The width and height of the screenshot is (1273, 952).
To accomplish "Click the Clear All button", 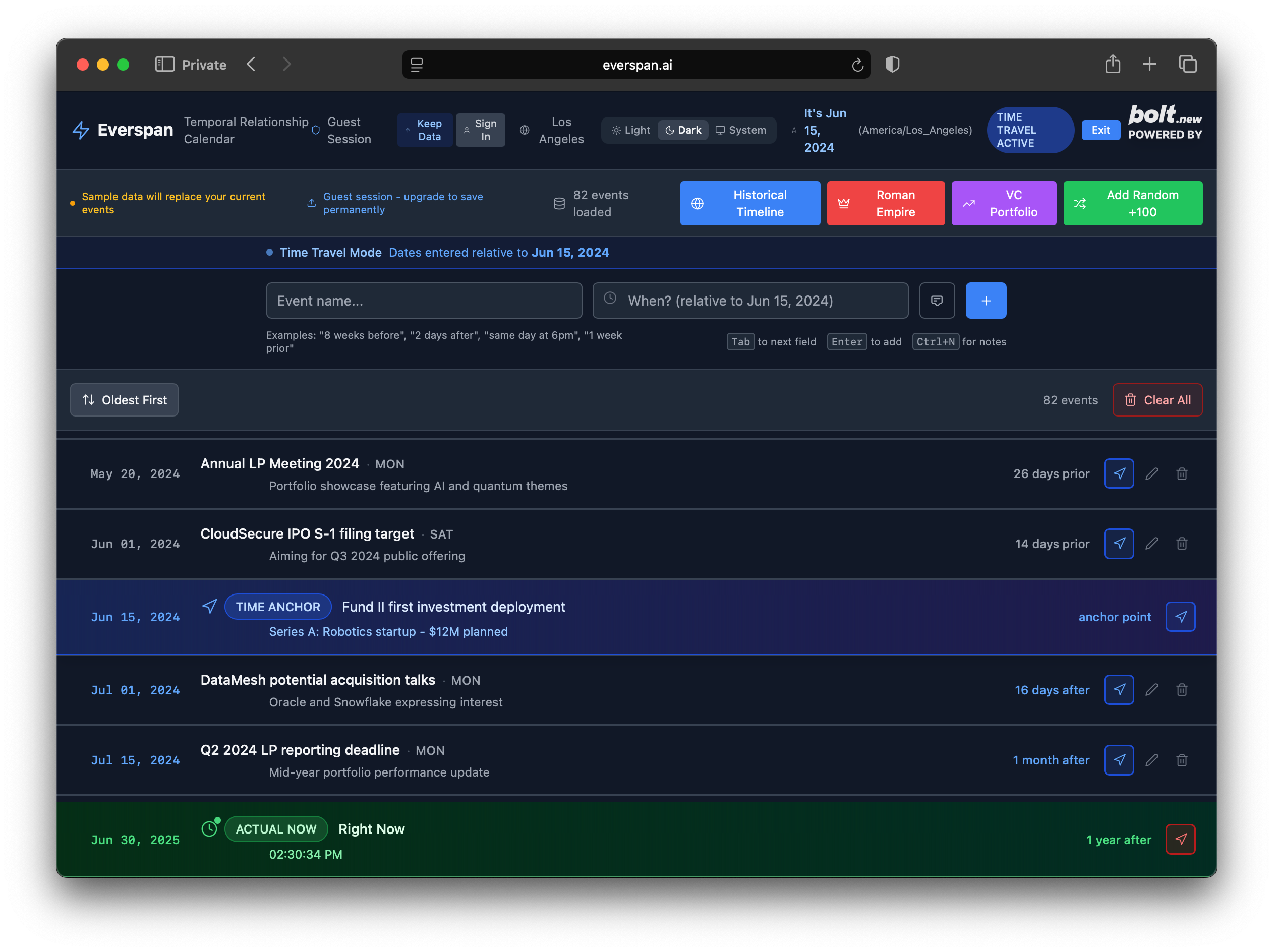I will coord(1157,400).
